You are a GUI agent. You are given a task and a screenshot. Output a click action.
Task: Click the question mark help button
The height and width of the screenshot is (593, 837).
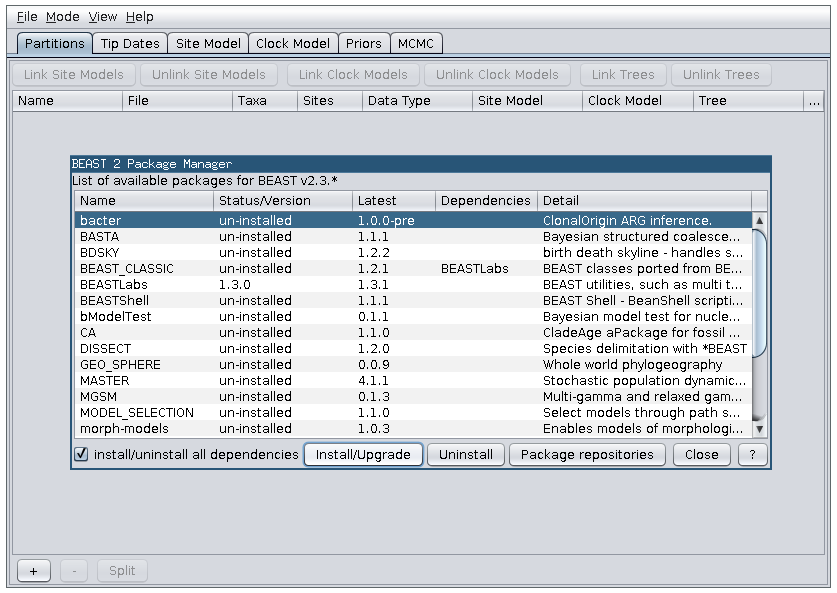753,455
